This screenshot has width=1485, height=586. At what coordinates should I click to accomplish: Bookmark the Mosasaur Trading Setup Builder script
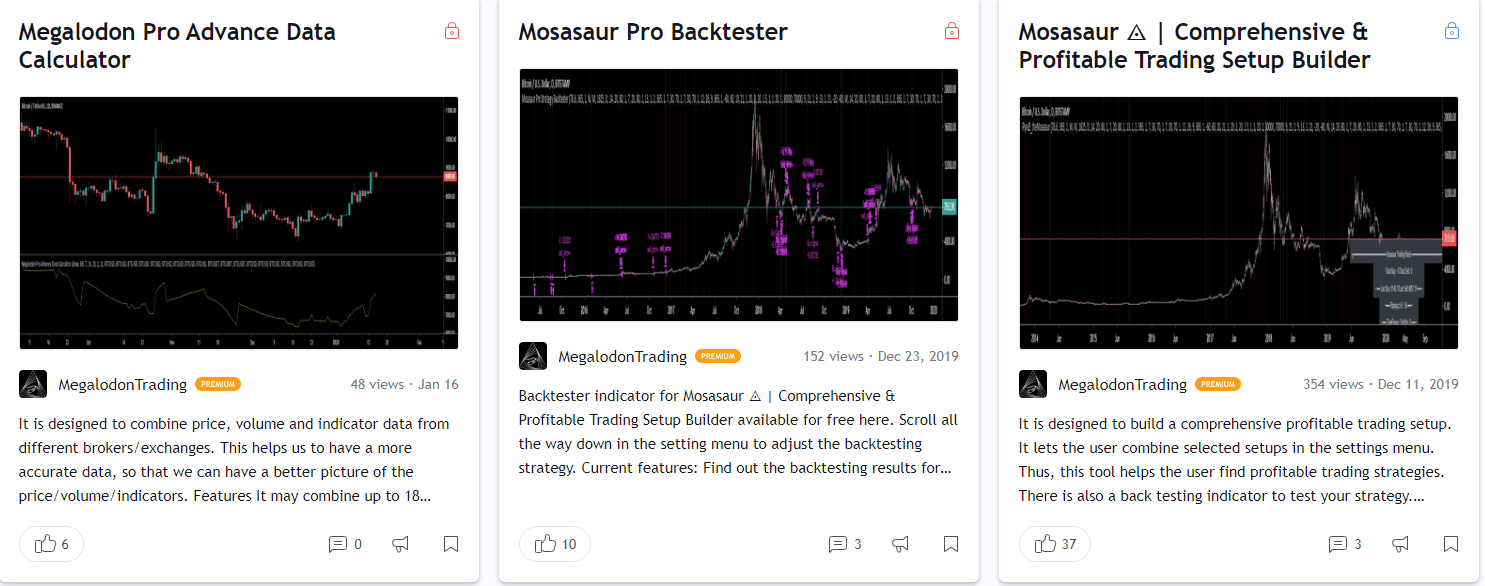click(x=1451, y=544)
